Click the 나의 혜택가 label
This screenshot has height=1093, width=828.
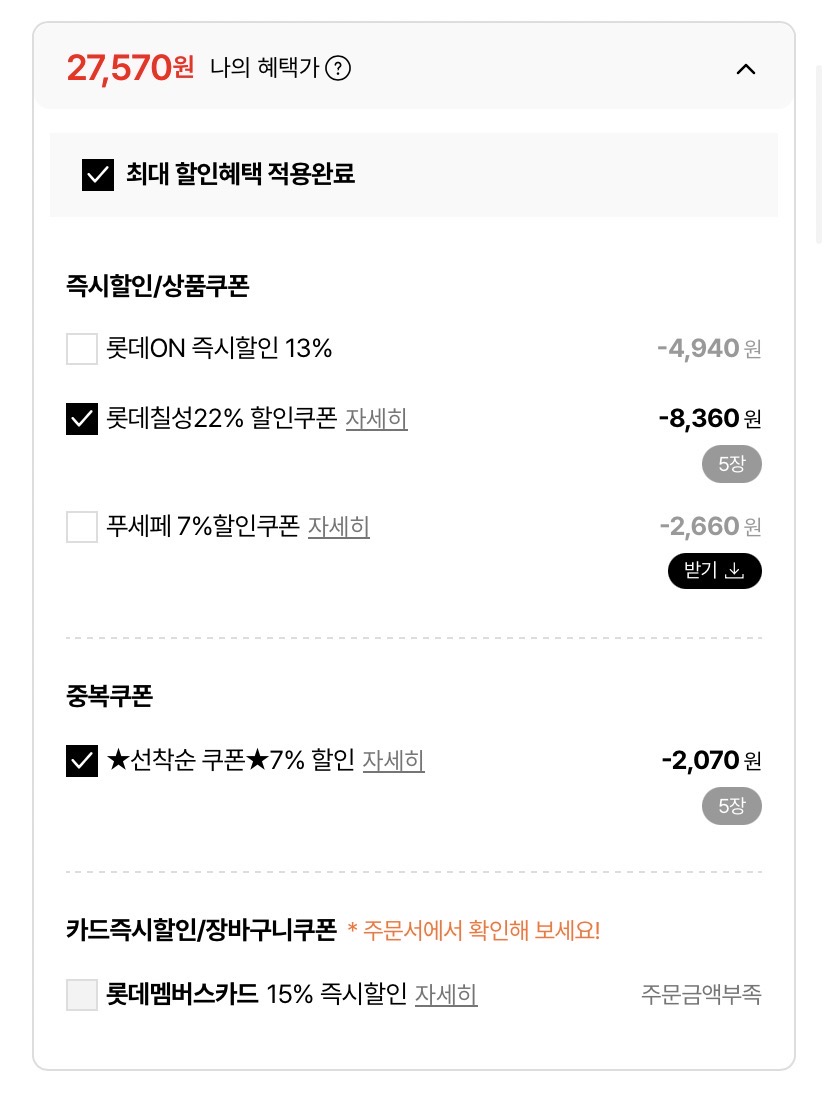pyautogui.click(x=264, y=69)
